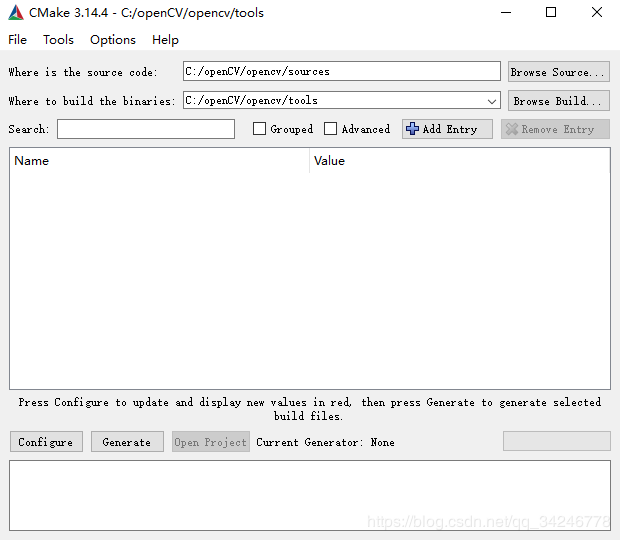Enable the Grouped checkbox
The image size is (620, 540).
[x=259, y=129]
